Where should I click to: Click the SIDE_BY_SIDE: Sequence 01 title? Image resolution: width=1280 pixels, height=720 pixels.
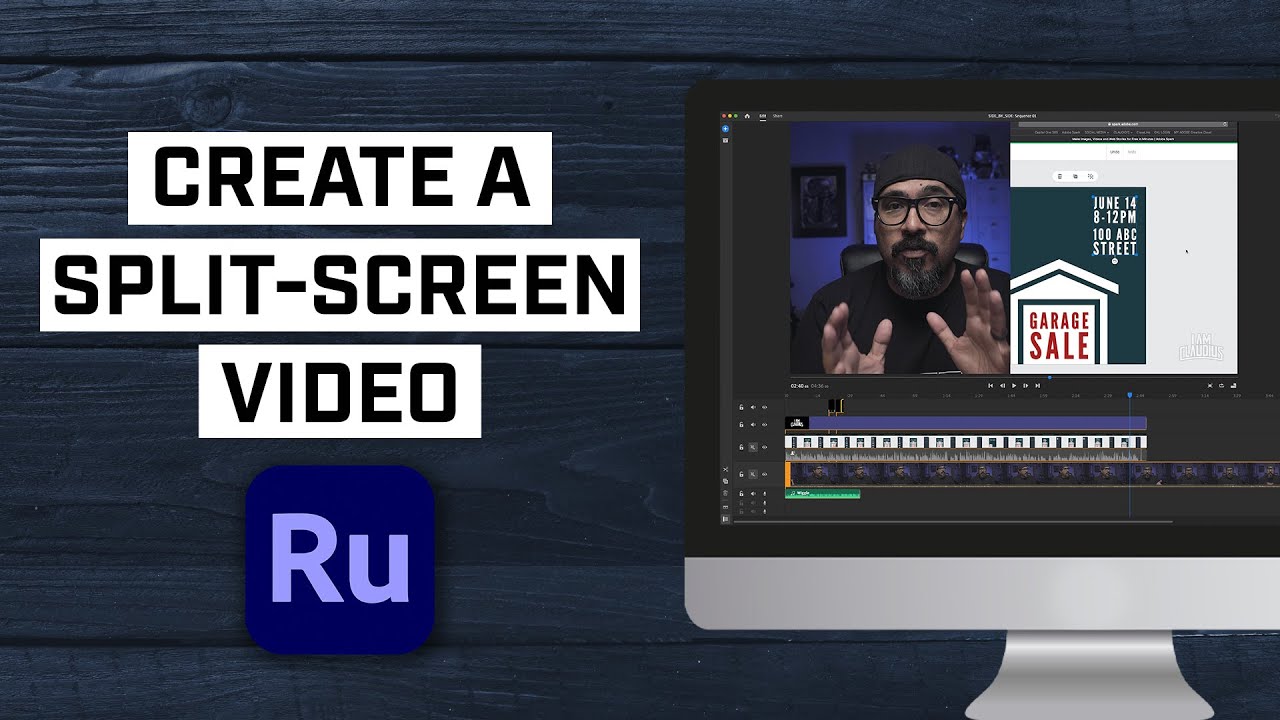click(x=1014, y=116)
